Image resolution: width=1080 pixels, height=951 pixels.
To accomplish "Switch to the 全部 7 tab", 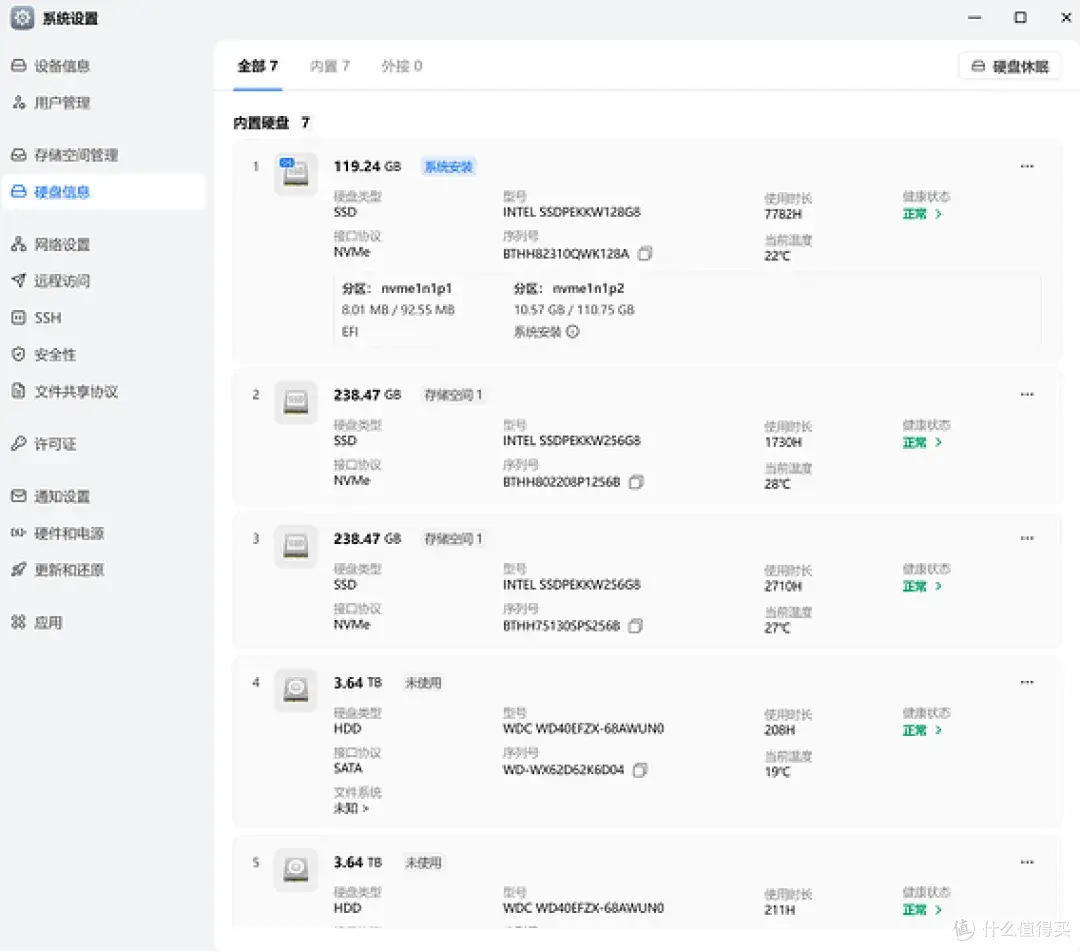I will (x=258, y=66).
